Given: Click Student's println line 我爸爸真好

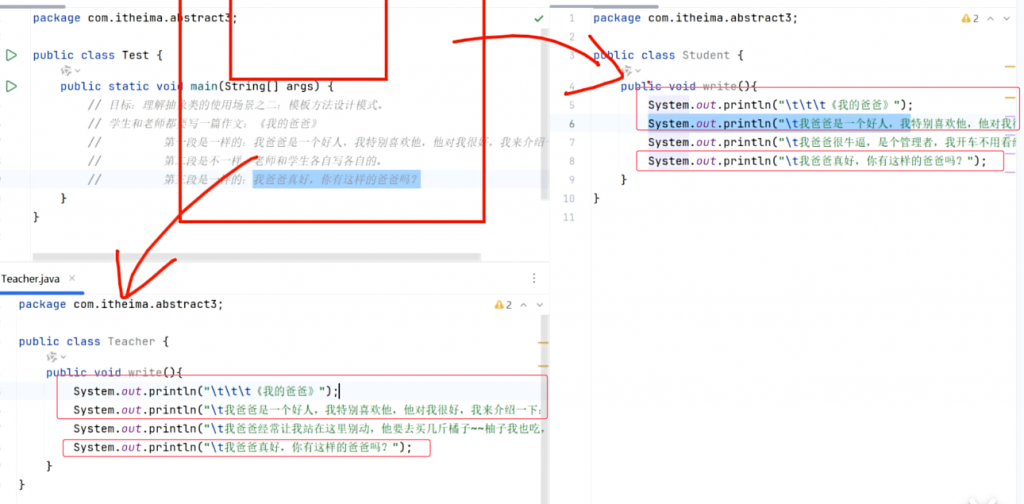Looking at the screenshot, I should [x=817, y=161].
